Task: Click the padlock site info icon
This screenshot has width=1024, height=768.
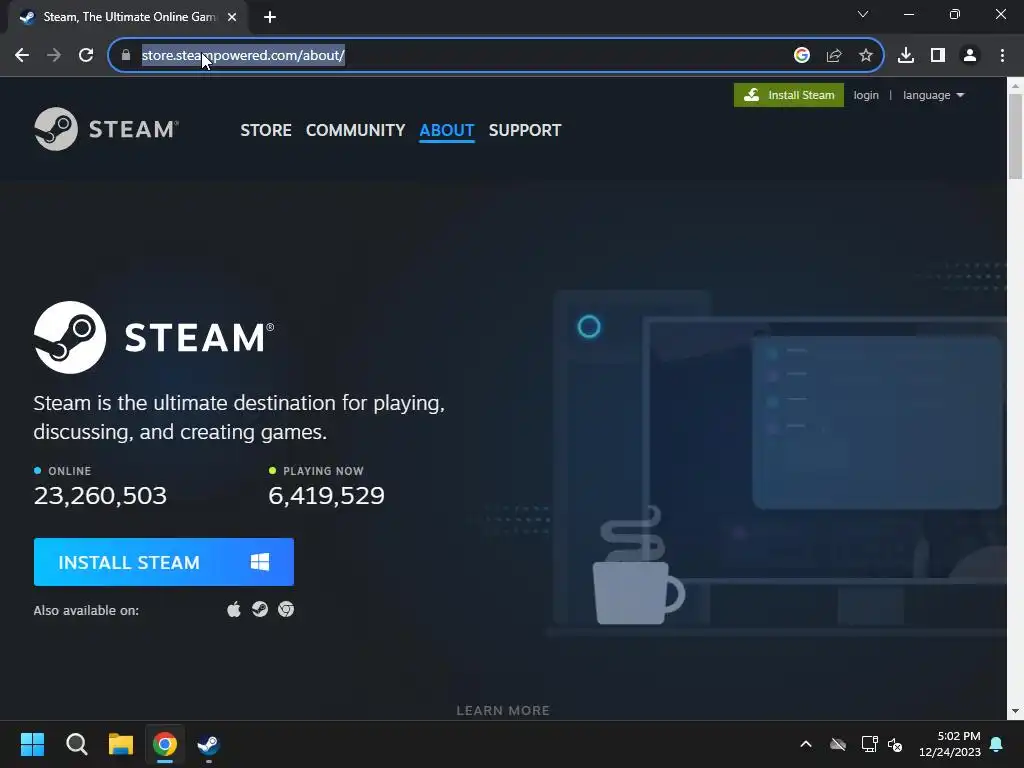Action: click(x=126, y=56)
